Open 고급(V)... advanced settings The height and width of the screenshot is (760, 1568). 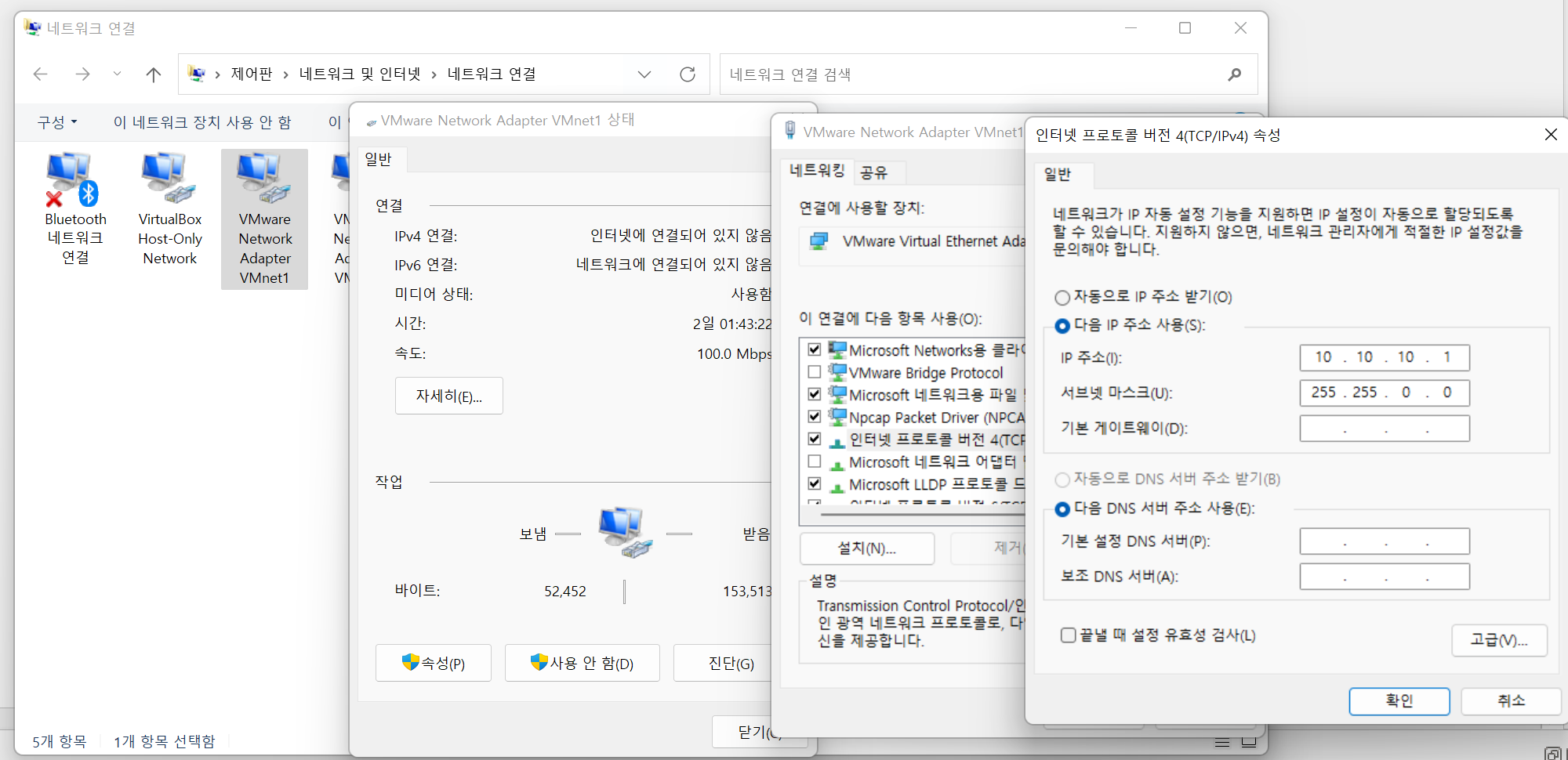click(1499, 640)
